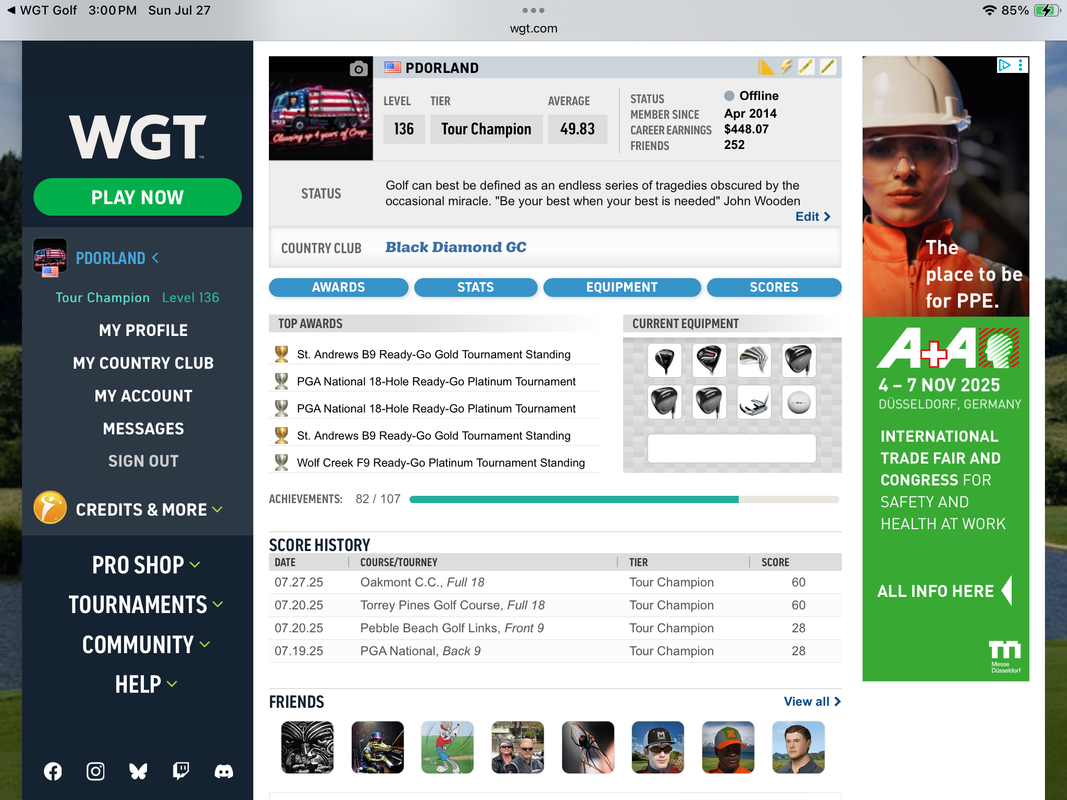Select the Oakmont C.C. Full 18 score row
1067x800 pixels.
click(x=555, y=582)
